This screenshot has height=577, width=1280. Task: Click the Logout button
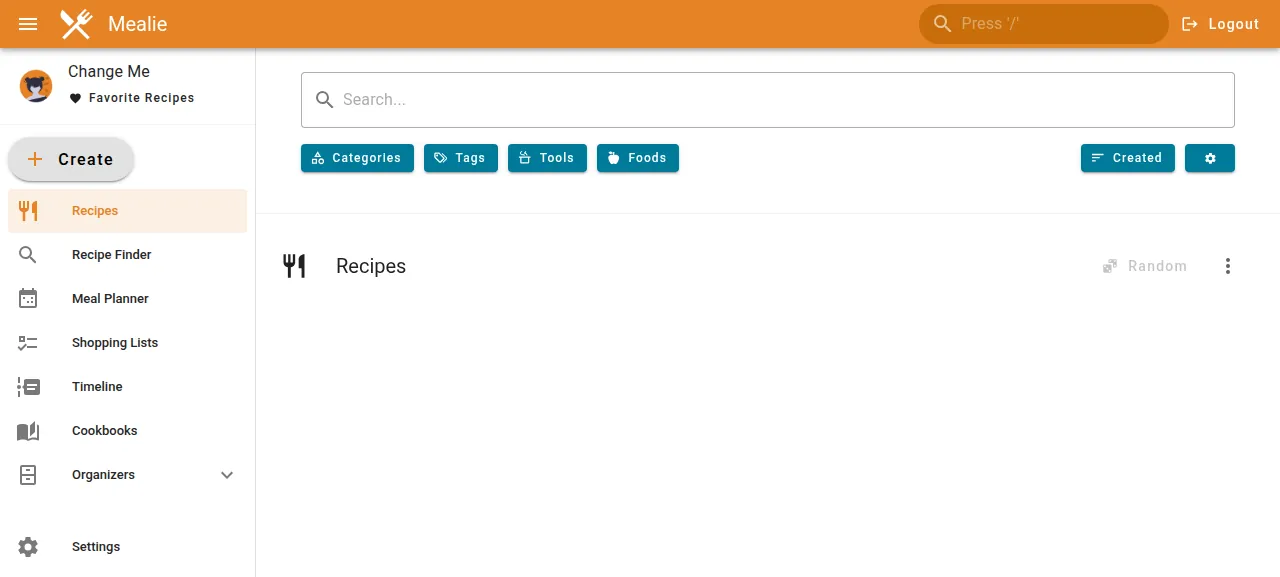pos(1220,24)
